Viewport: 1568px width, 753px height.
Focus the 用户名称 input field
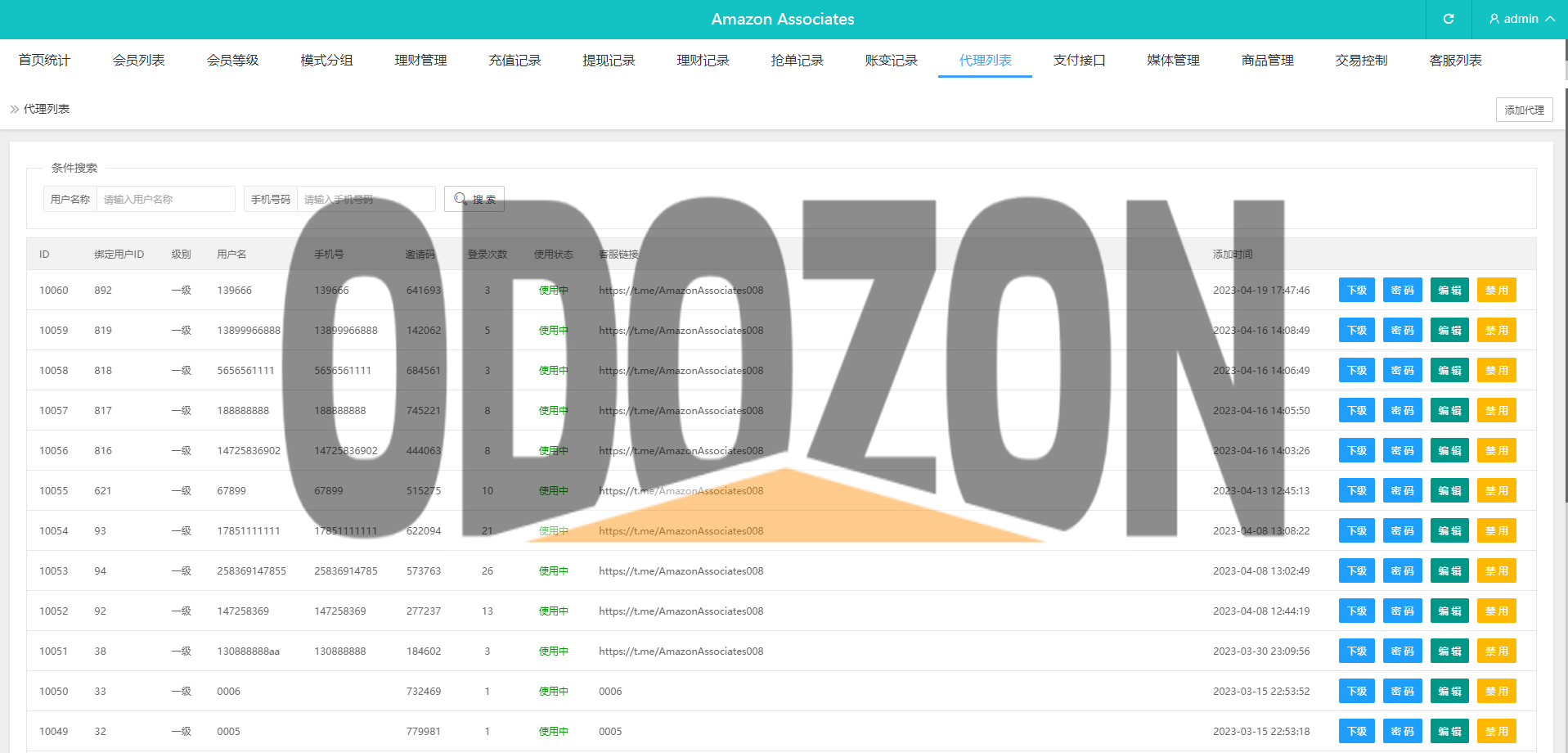pyautogui.click(x=165, y=199)
